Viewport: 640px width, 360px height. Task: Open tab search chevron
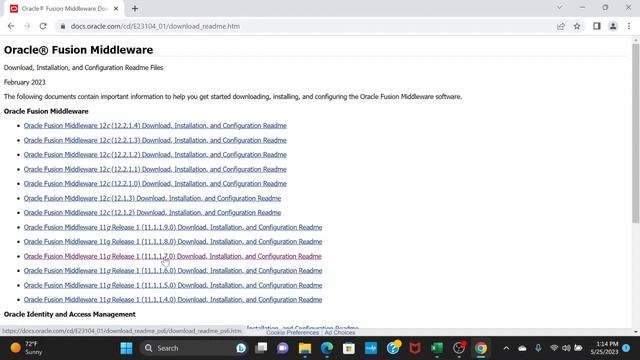click(560, 7)
